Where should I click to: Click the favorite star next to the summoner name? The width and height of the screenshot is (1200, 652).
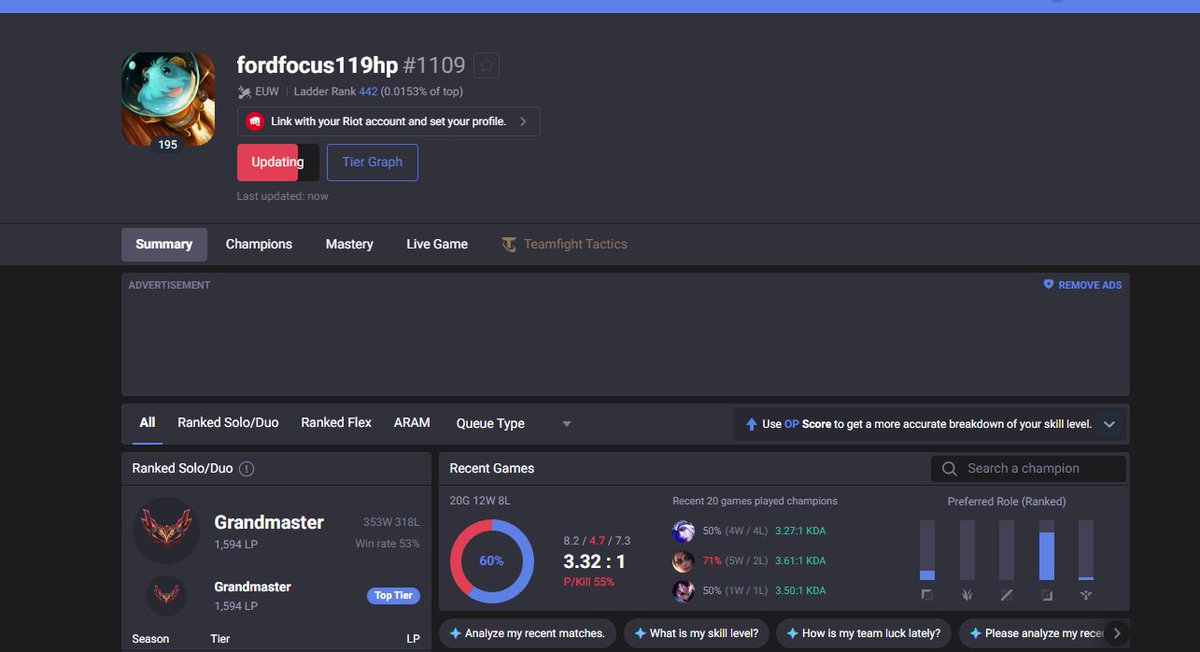(486, 66)
